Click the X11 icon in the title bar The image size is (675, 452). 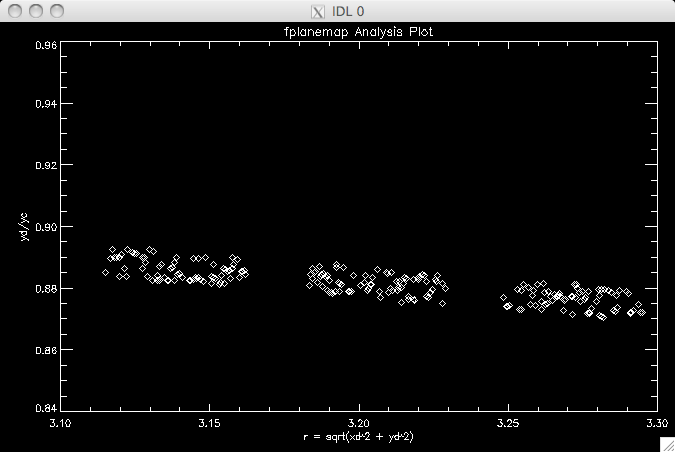(318, 11)
